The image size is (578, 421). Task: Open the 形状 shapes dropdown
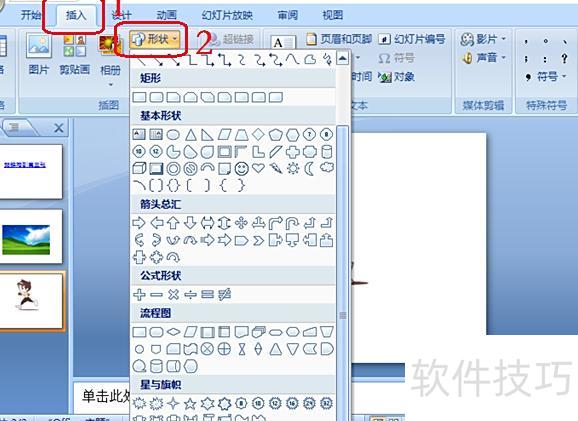click(x=155, y=39)
